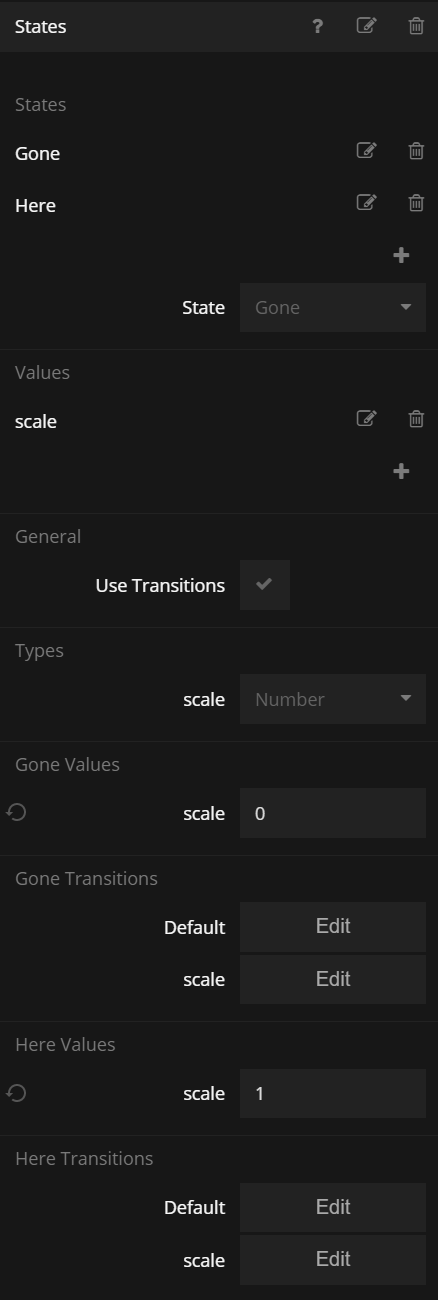Add a new value with plus icon
The image size is (438, 1300).
point(401,472)
